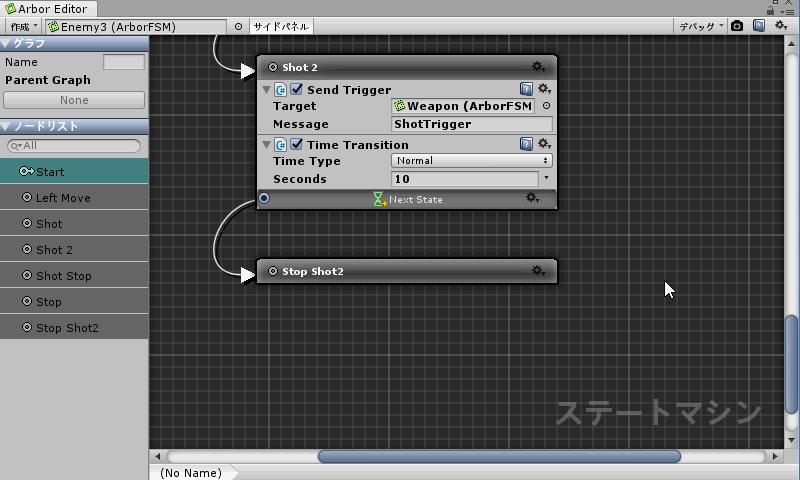The image size is (800, 480).
Task: Click the vertical scrollbar down arrow
Action: coord(791,440)
